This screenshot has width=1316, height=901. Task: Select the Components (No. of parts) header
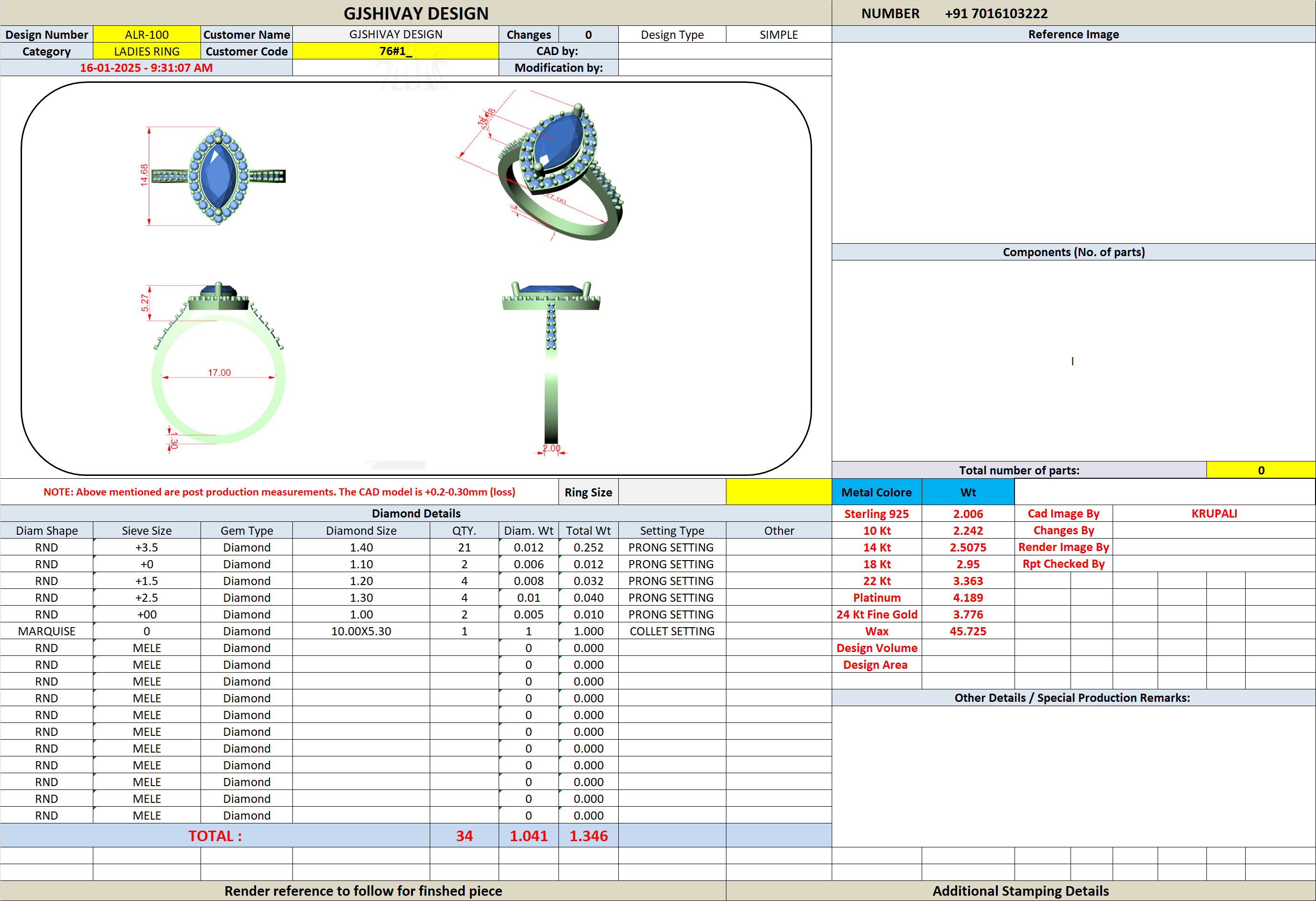coord(1073,252)
